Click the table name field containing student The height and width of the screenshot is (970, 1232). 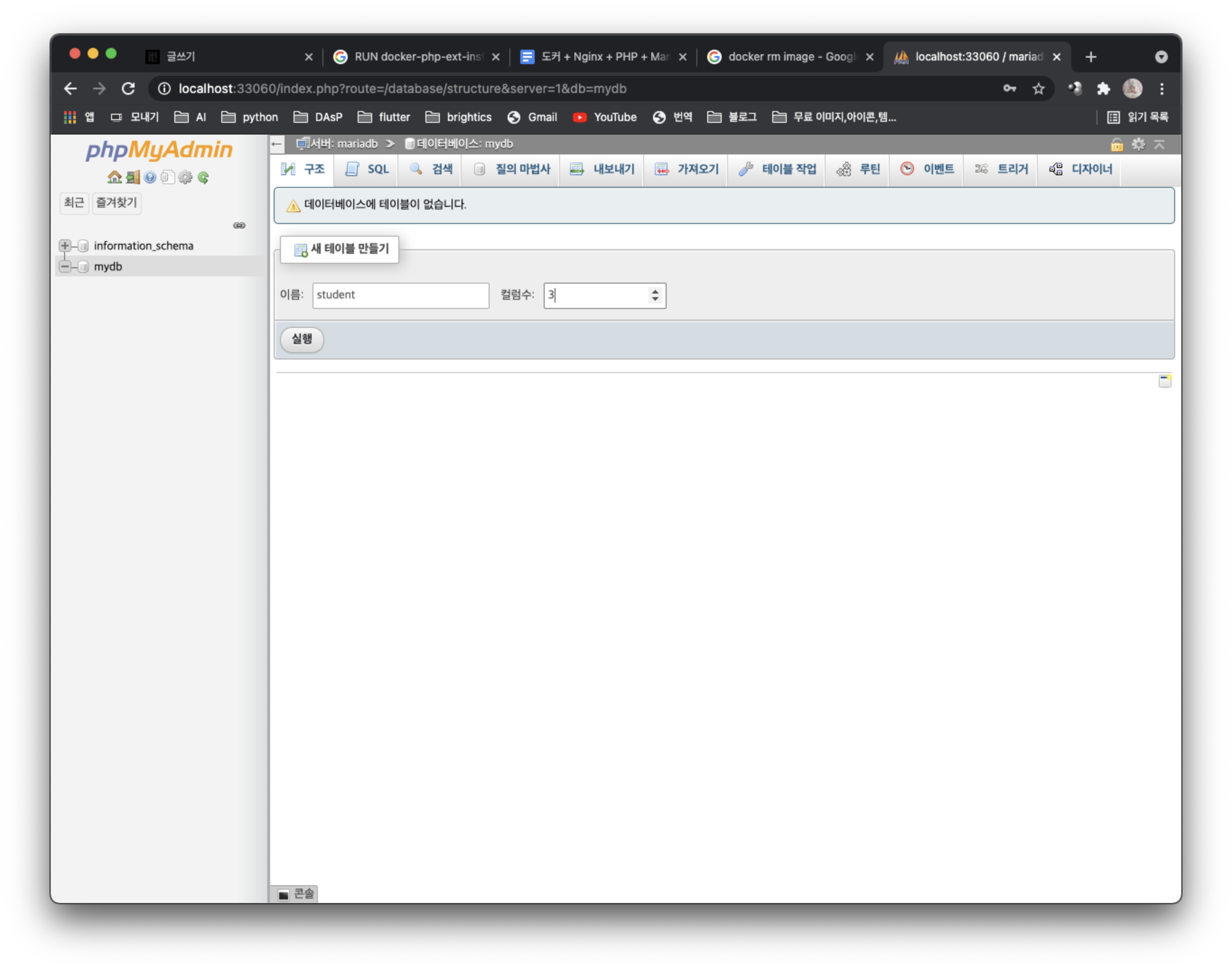400,295
